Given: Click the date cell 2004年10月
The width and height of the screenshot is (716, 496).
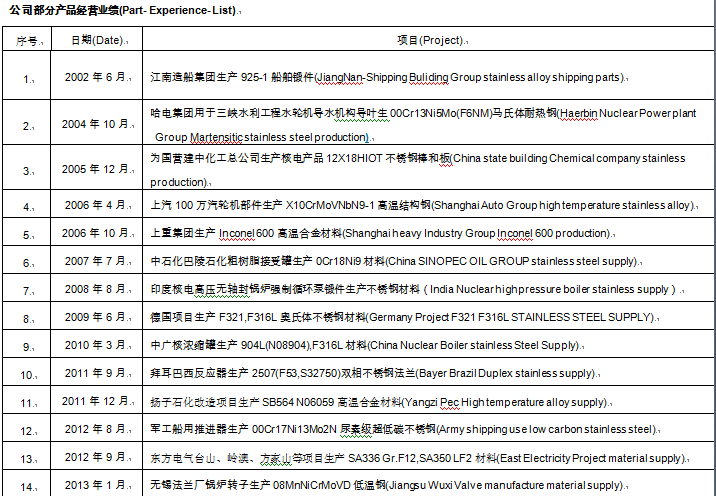Looking at the screenshot, I should 96,124.
